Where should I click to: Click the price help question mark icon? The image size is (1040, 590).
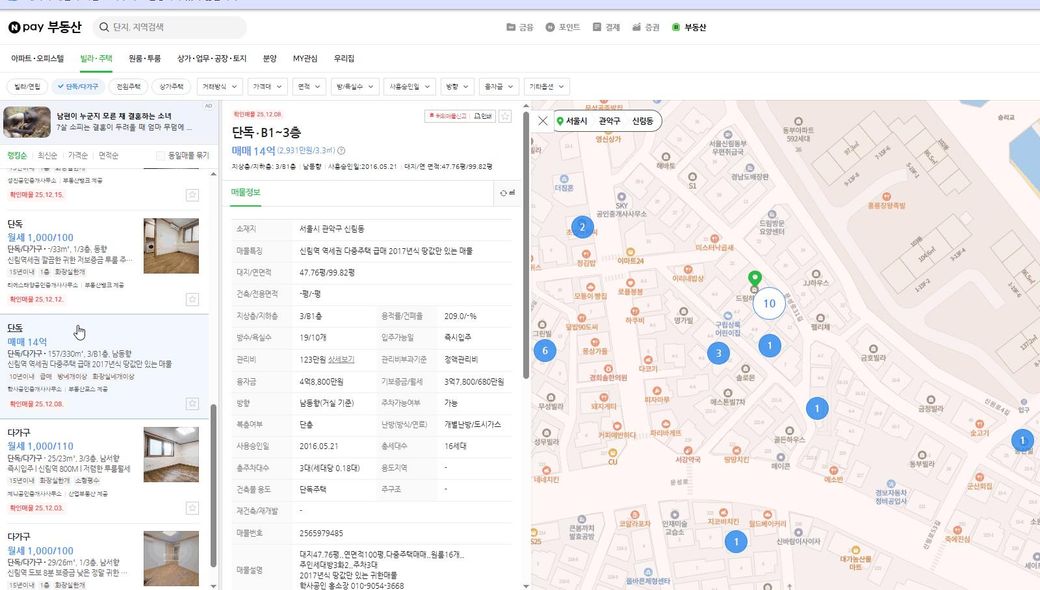(342, 151)
